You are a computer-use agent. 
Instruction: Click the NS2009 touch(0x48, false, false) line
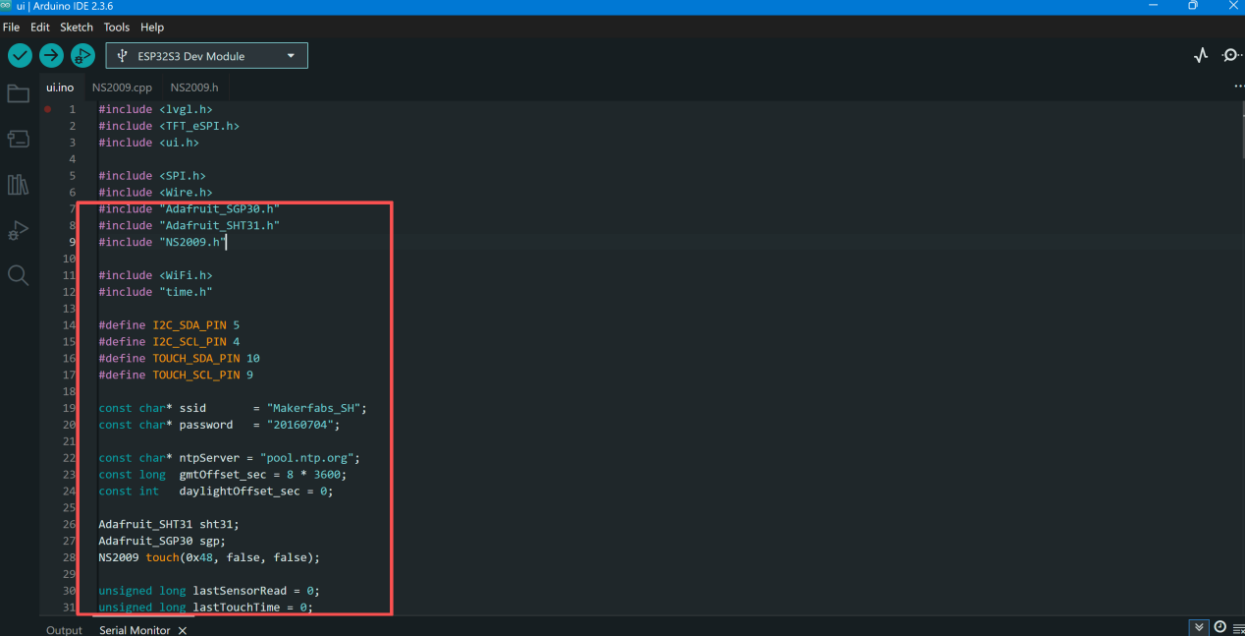209,557
